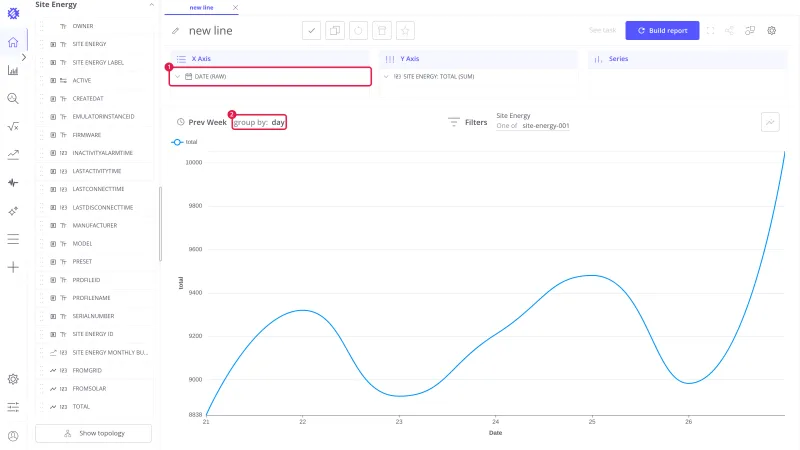800x450 pixels.
Task: Open the trend line icon in sidebar
Action: point(13,155)
